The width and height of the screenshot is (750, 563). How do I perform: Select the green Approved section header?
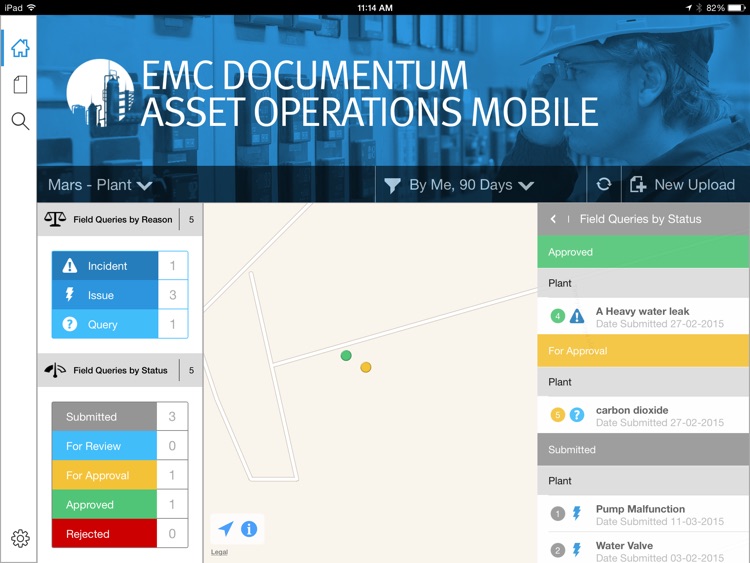pos(643,252)
